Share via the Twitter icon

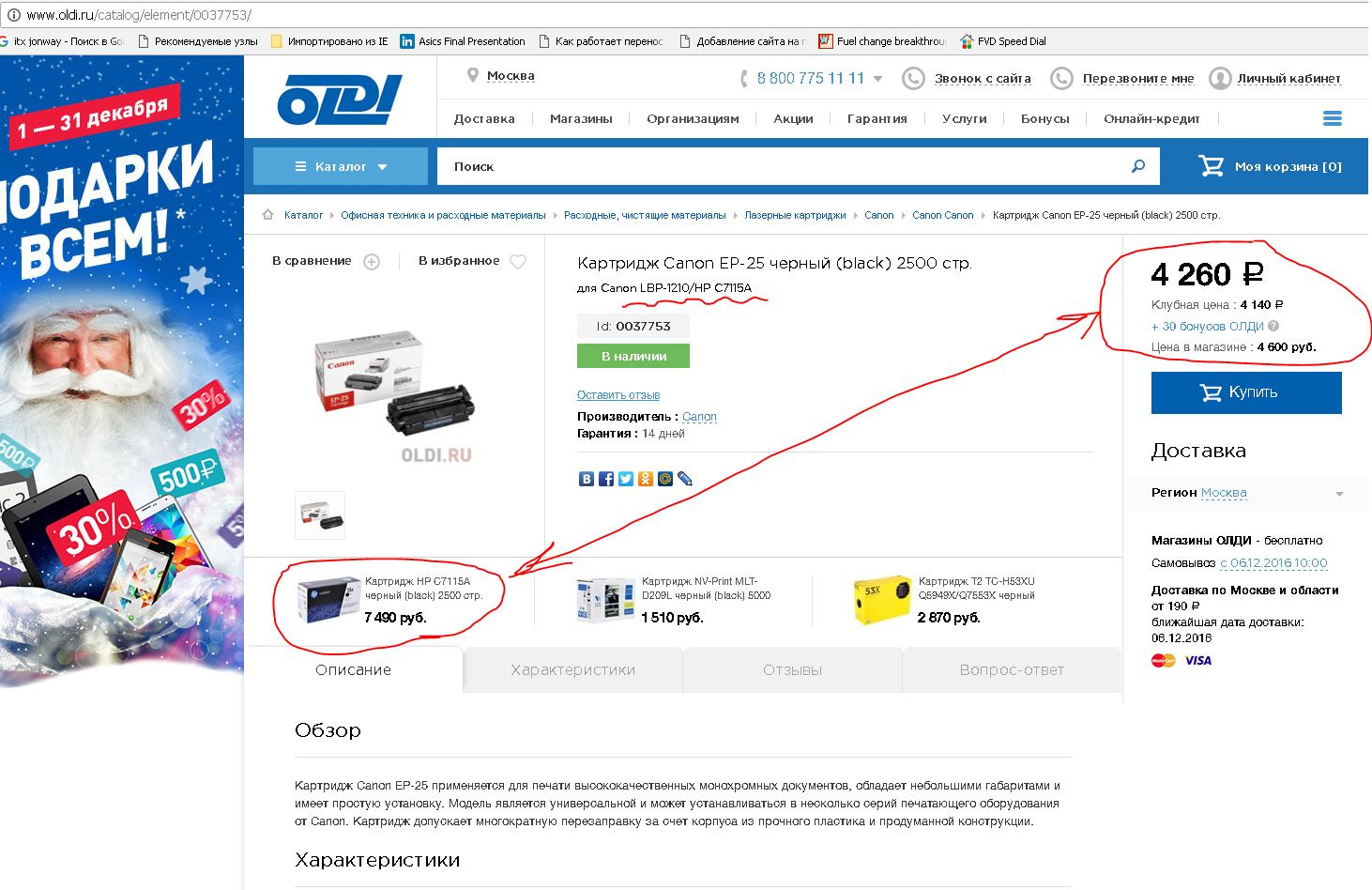(x=626, y=479)
